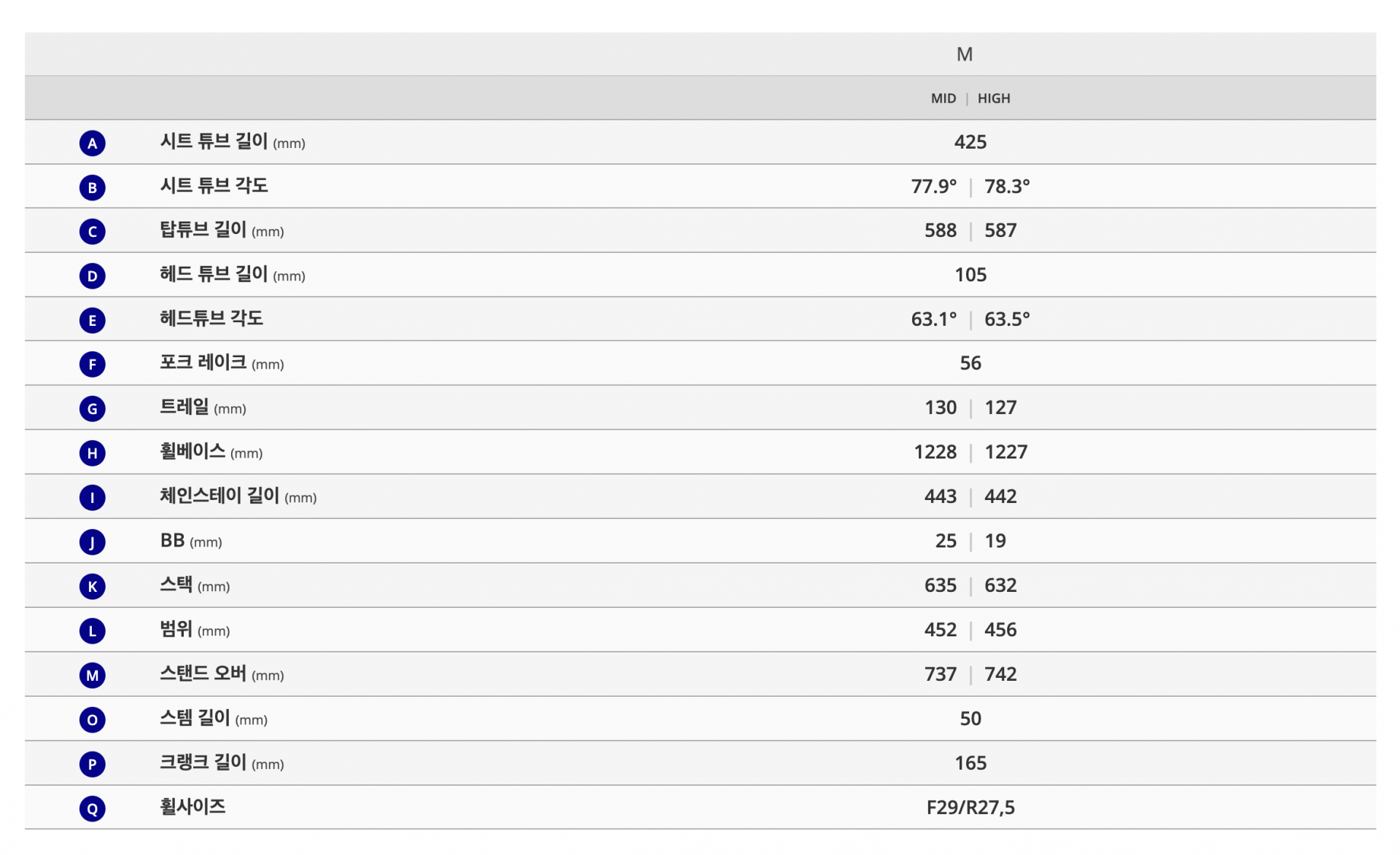
Task: Click the HIGH geometry setting label
Action: click(x=994, y=98)
